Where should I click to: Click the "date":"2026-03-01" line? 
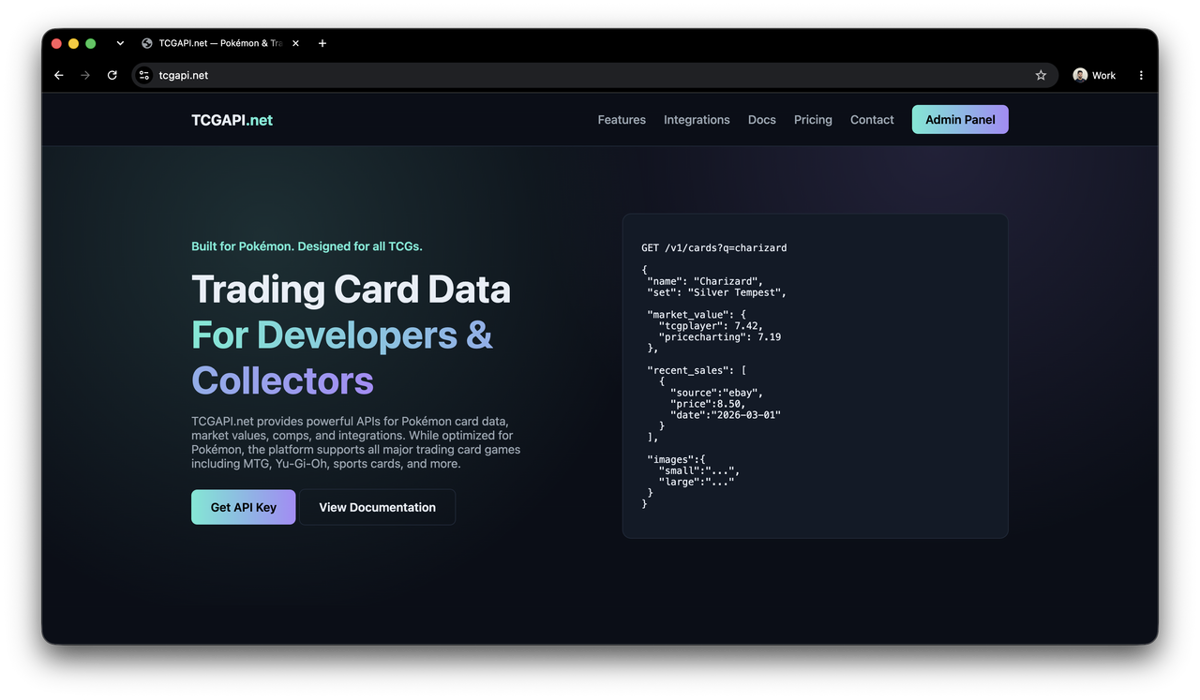point(725,415)
